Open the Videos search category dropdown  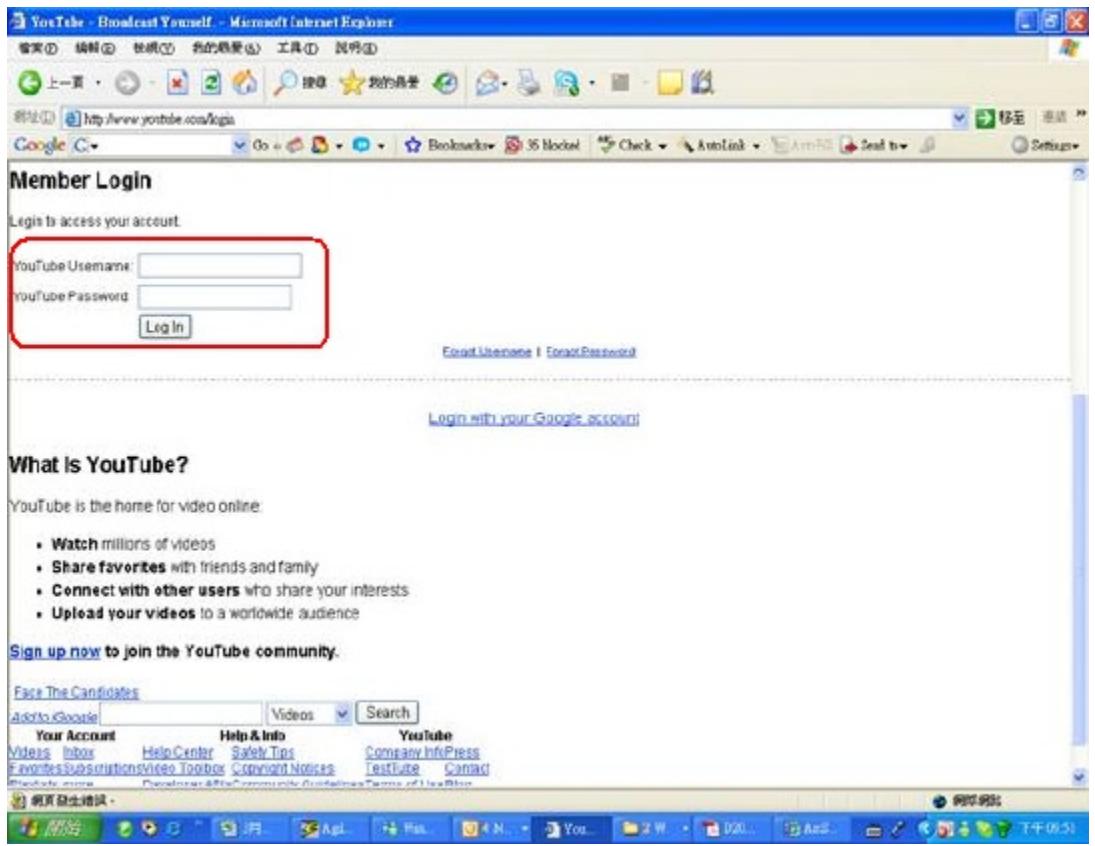tap(308, 714)
